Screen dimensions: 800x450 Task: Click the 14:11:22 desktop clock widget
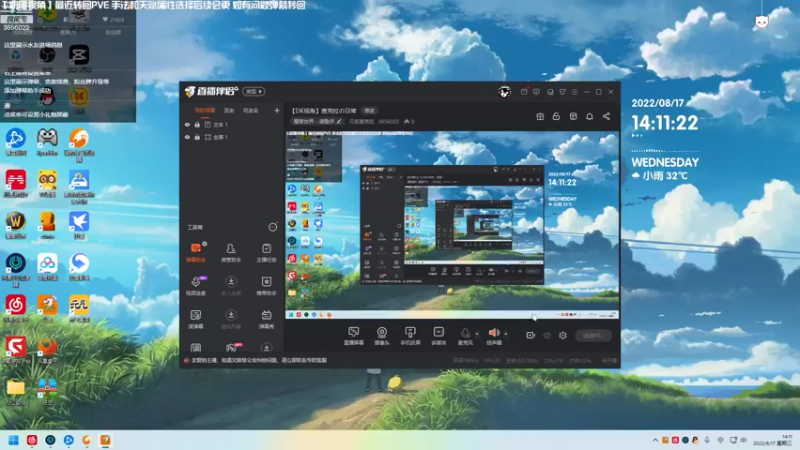[665, 123]
